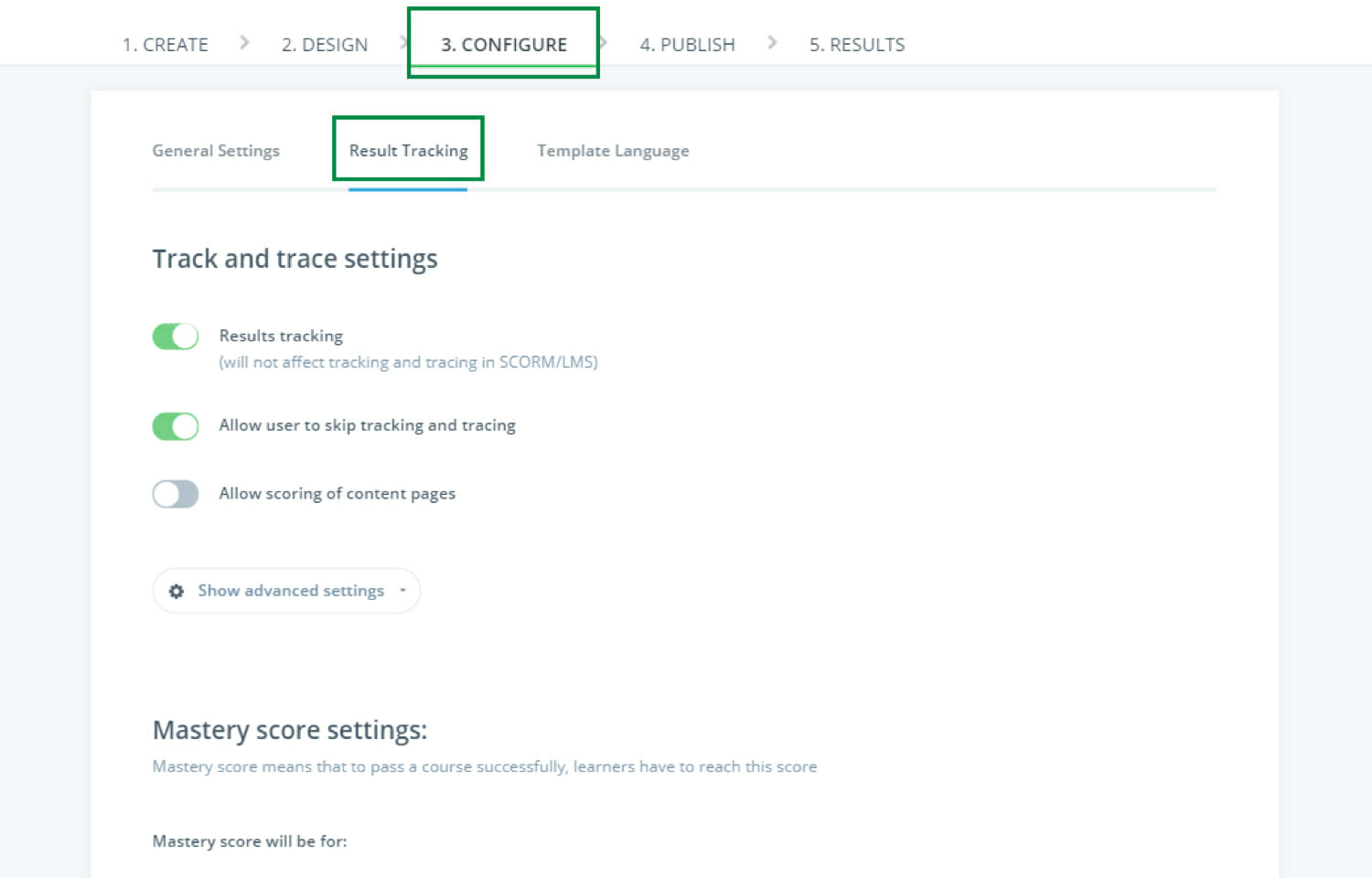1372x878 pixels.
Task: Click the Allow user to skip tracking label
Action: [367, 425]
